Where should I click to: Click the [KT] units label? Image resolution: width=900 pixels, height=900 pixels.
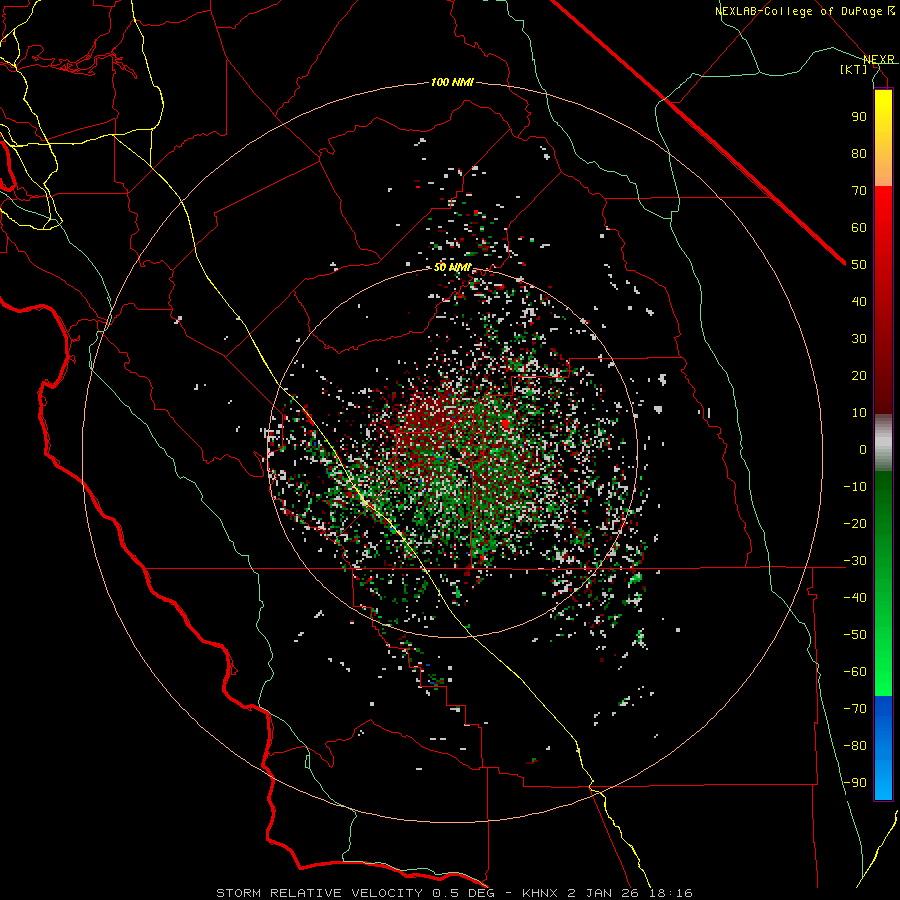click(x=853, y=69)
